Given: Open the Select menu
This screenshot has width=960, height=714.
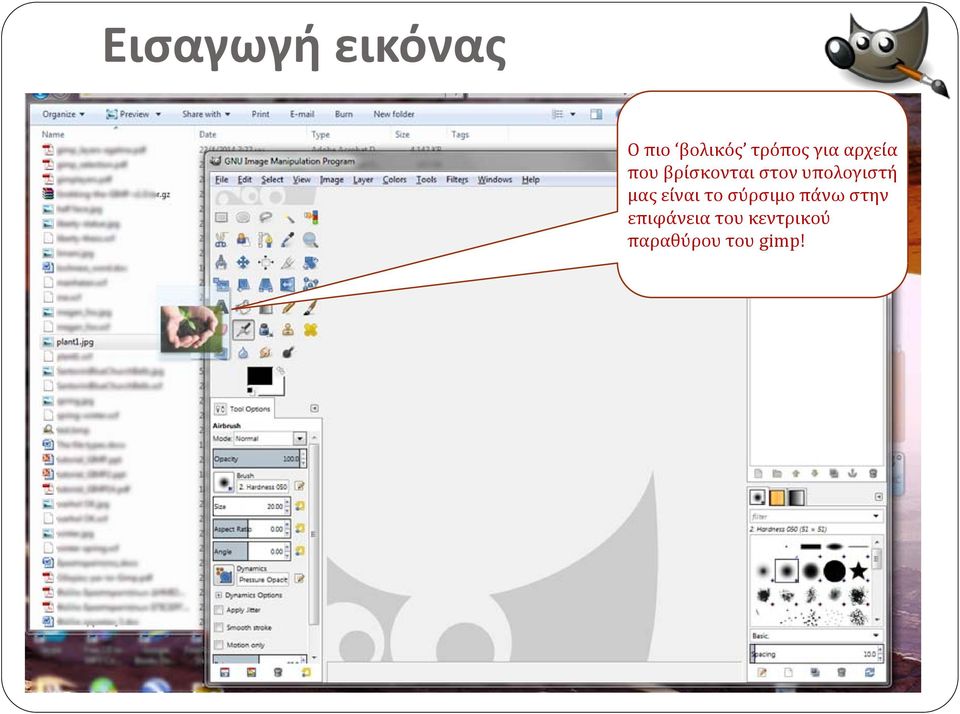Looking at the screenshot, I should click(272, 179).
